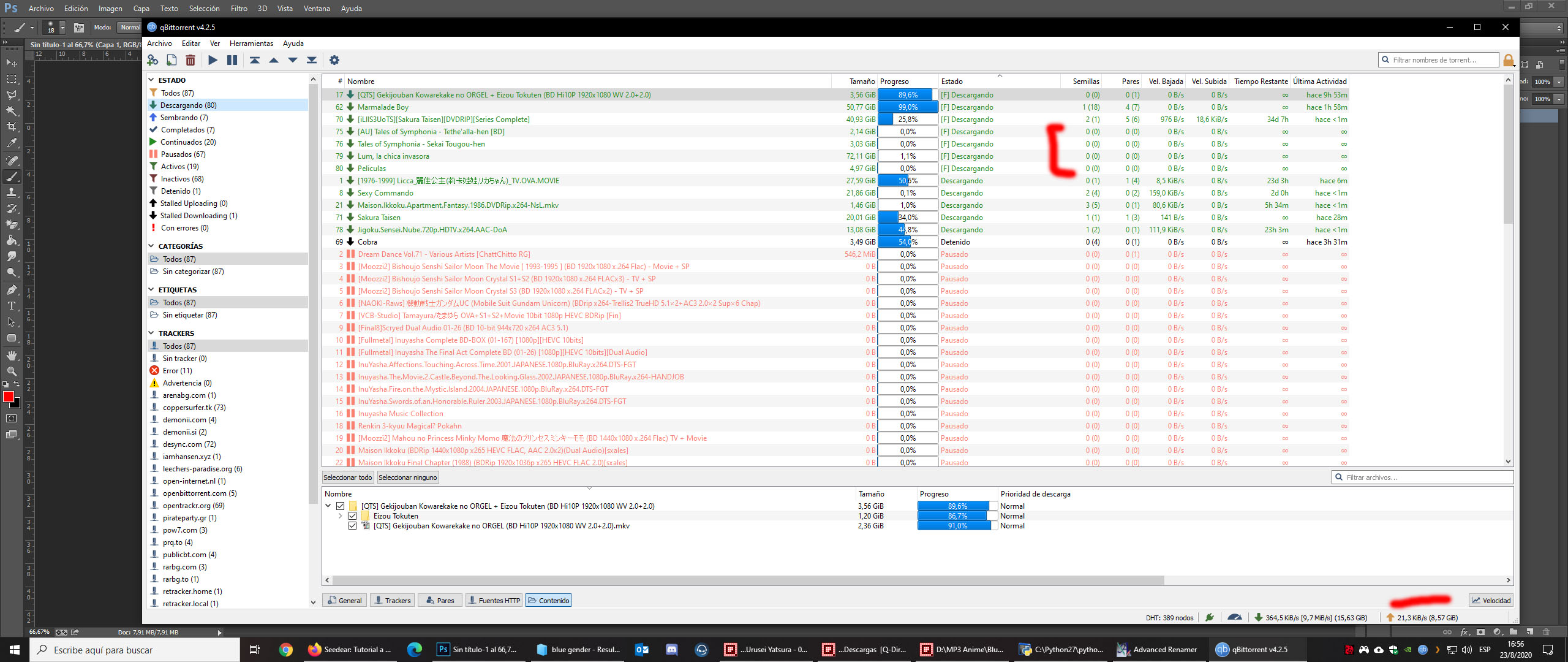Image resolution: width=1568 pixels, height=662 pixels.
Task: Select Photoshop Move tool
Action: 12,63
